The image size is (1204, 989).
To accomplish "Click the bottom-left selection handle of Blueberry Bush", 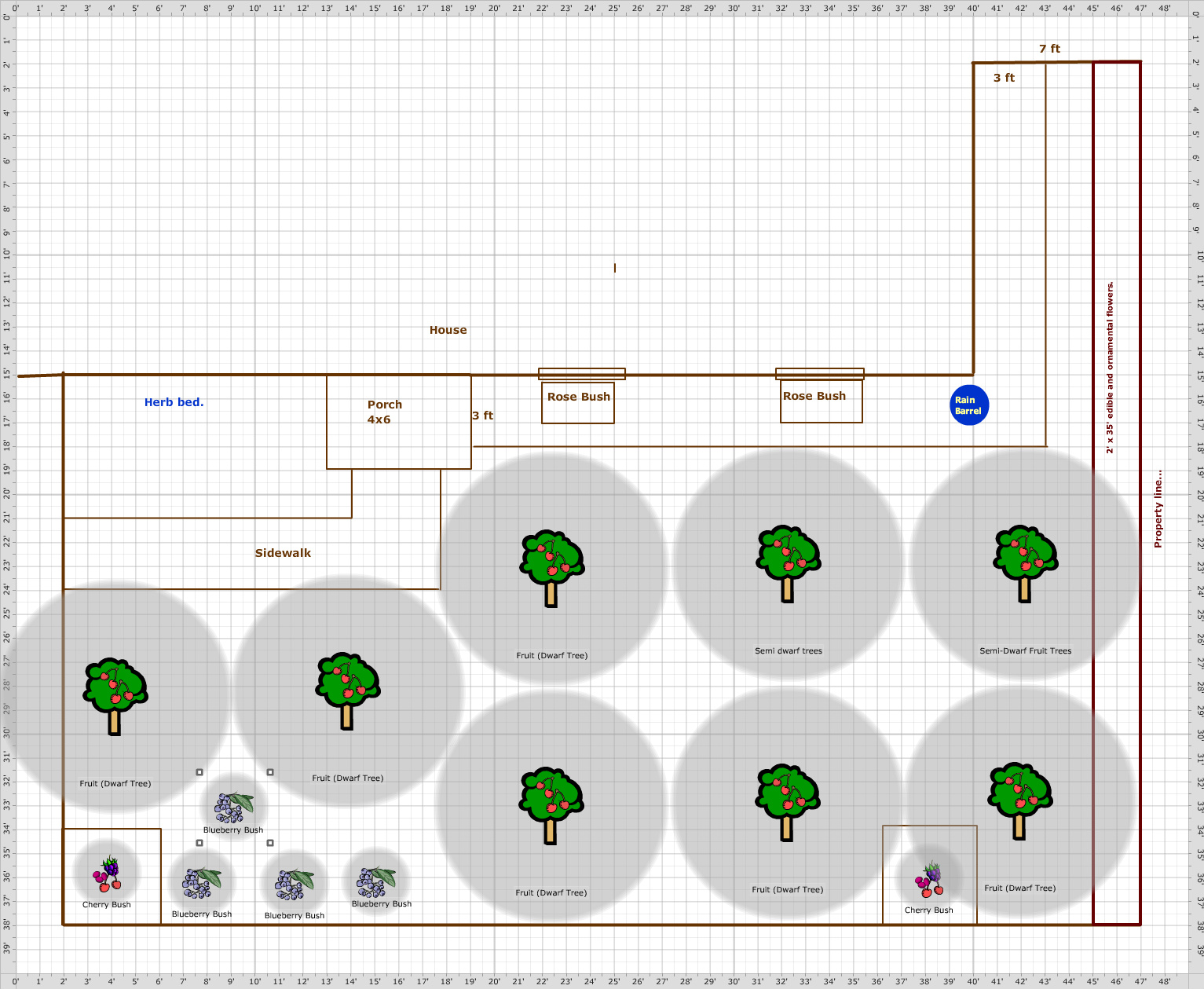I will (x=199, y=843).
